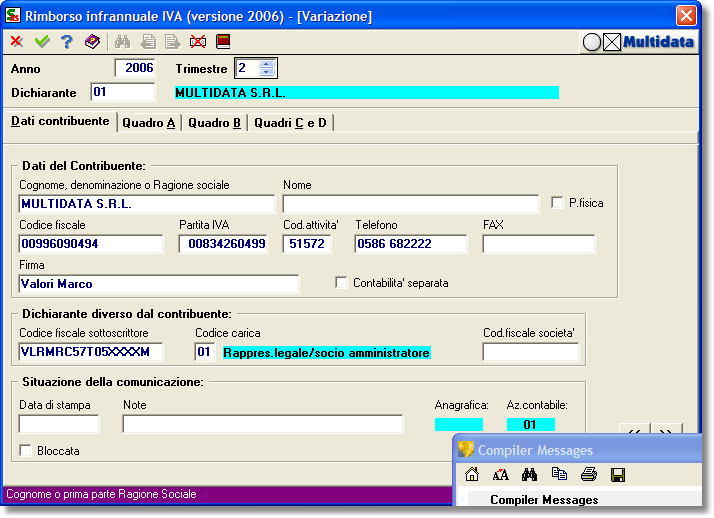Go to next record page icon
Screen dimensions: 714x518
click(x=173, y=42)
